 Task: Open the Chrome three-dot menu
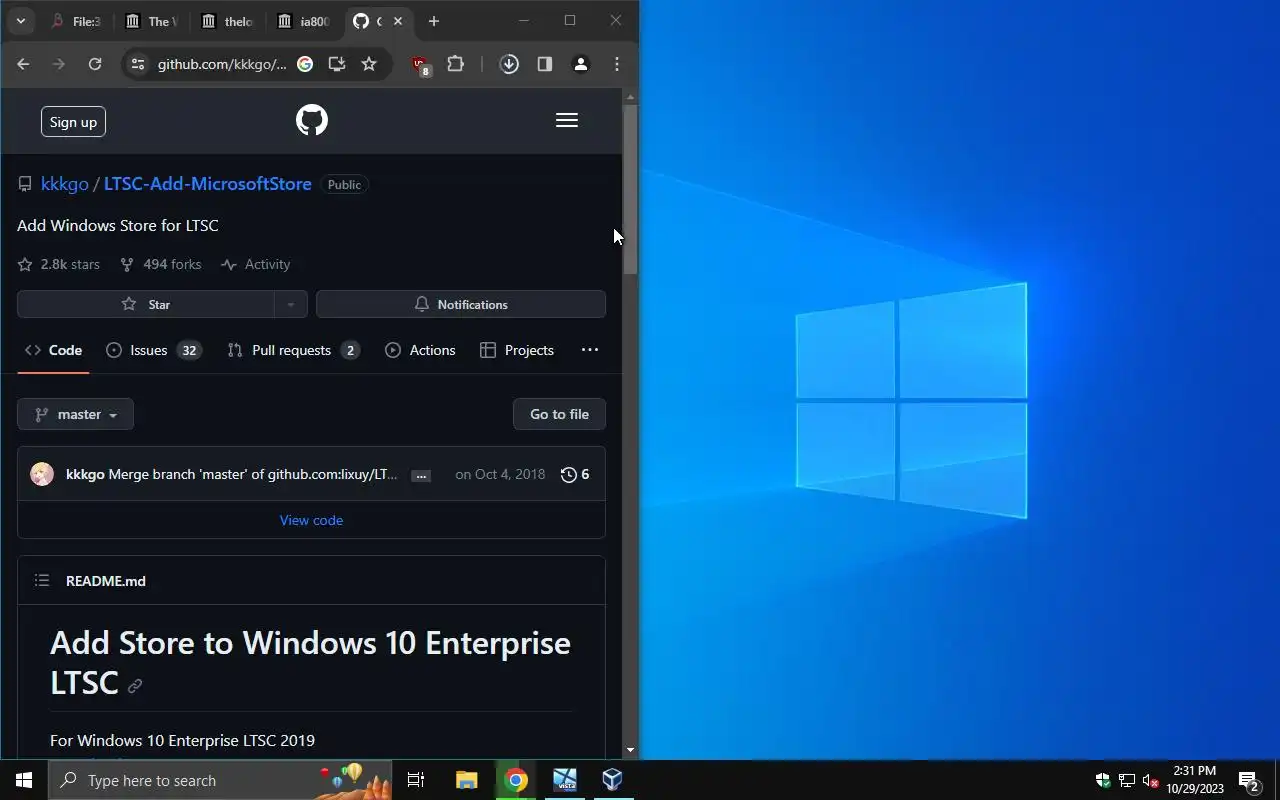[617, 64]
